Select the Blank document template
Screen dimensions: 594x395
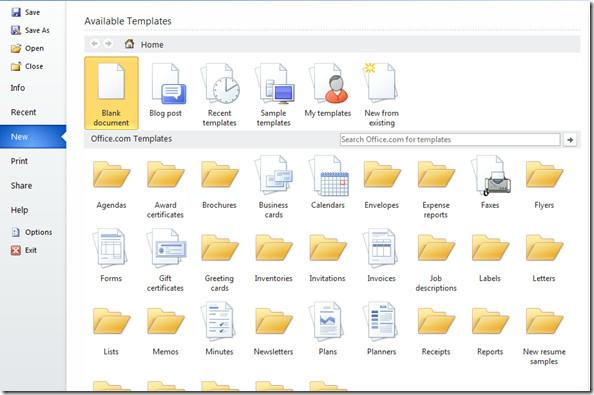click(111, 93)
